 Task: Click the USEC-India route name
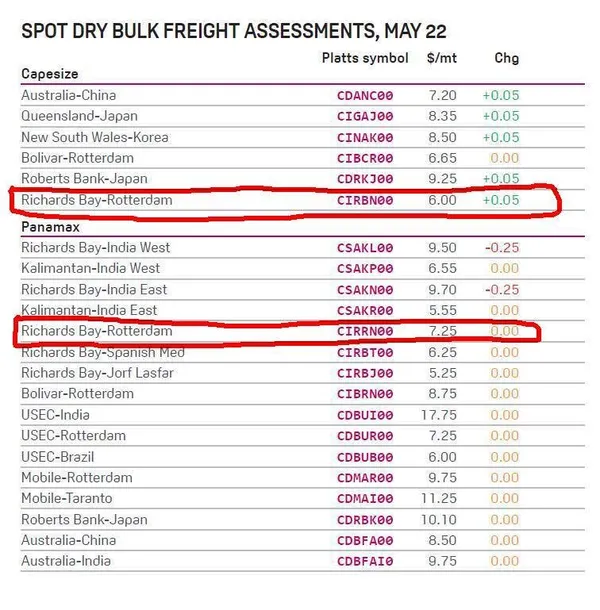tap(55, 415)
